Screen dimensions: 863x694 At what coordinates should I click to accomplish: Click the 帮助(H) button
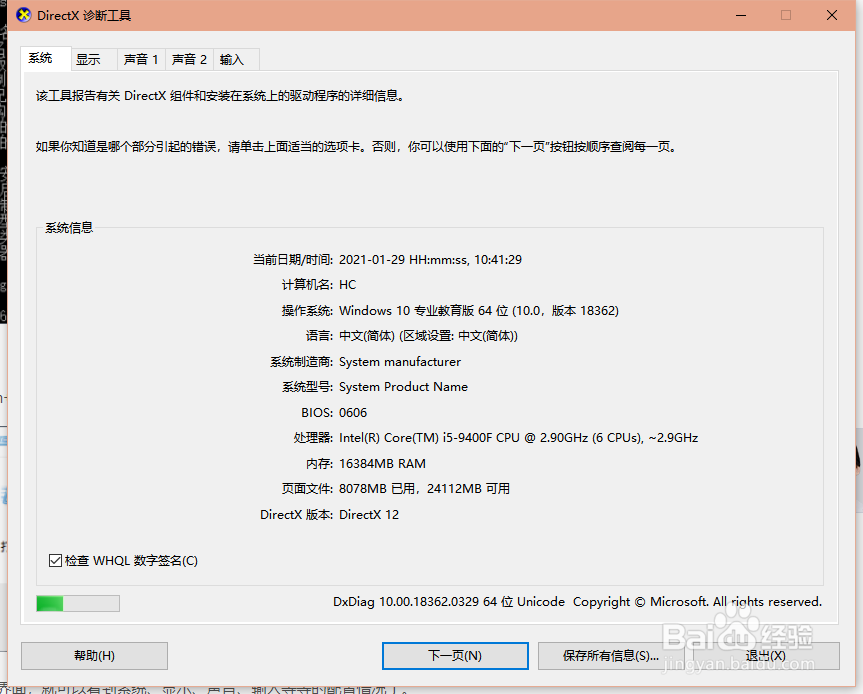tap(93, 655)
